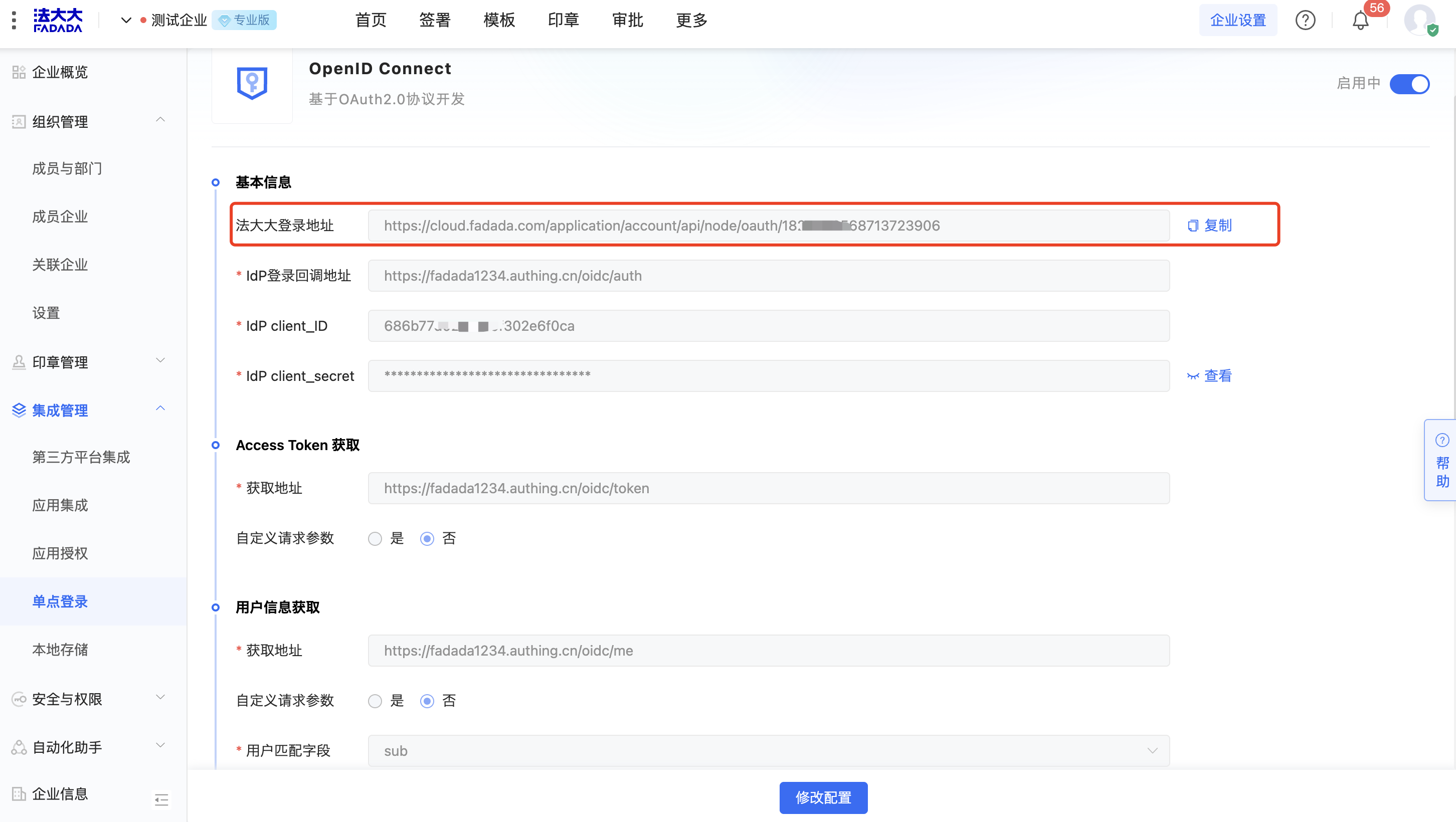This screenshot has height=822, width=1456.
Task: Click the OpenID Connect shield icon
Action: pos(252,84)
